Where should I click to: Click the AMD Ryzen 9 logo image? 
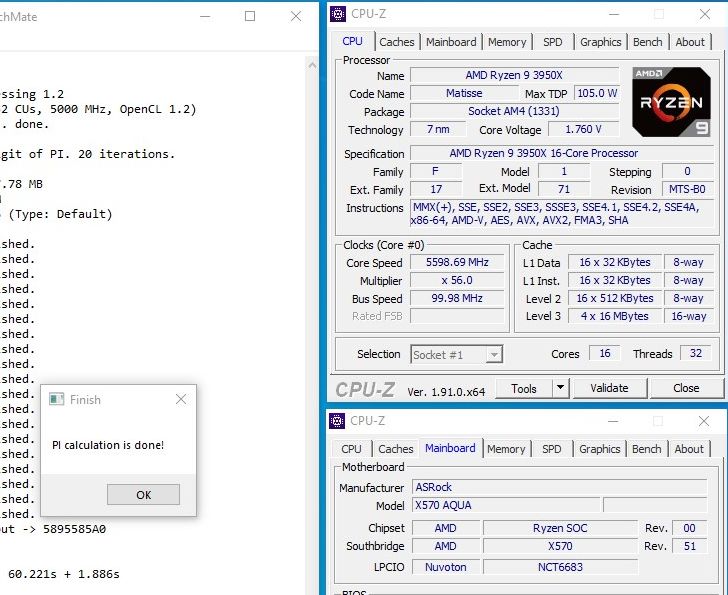671,102
